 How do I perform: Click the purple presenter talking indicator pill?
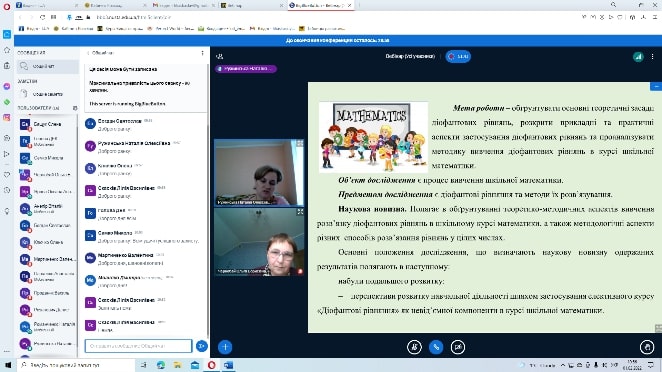coord(246,68)
